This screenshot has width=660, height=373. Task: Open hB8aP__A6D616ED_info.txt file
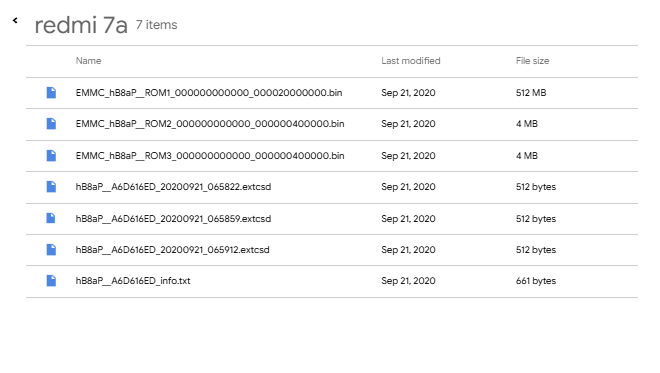(x=133, y=281)
